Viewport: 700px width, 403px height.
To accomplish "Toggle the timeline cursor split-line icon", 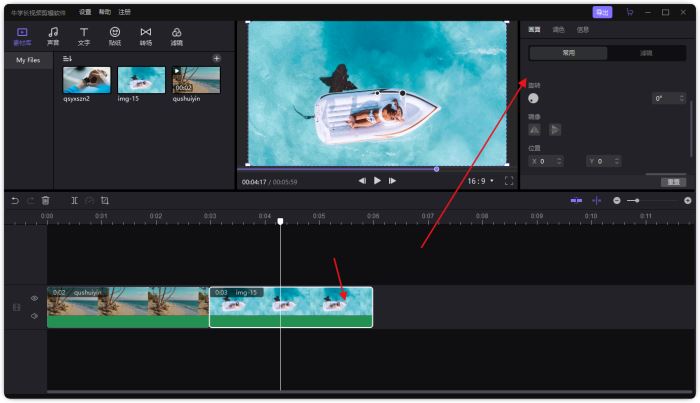I will (x=597, y=201).
